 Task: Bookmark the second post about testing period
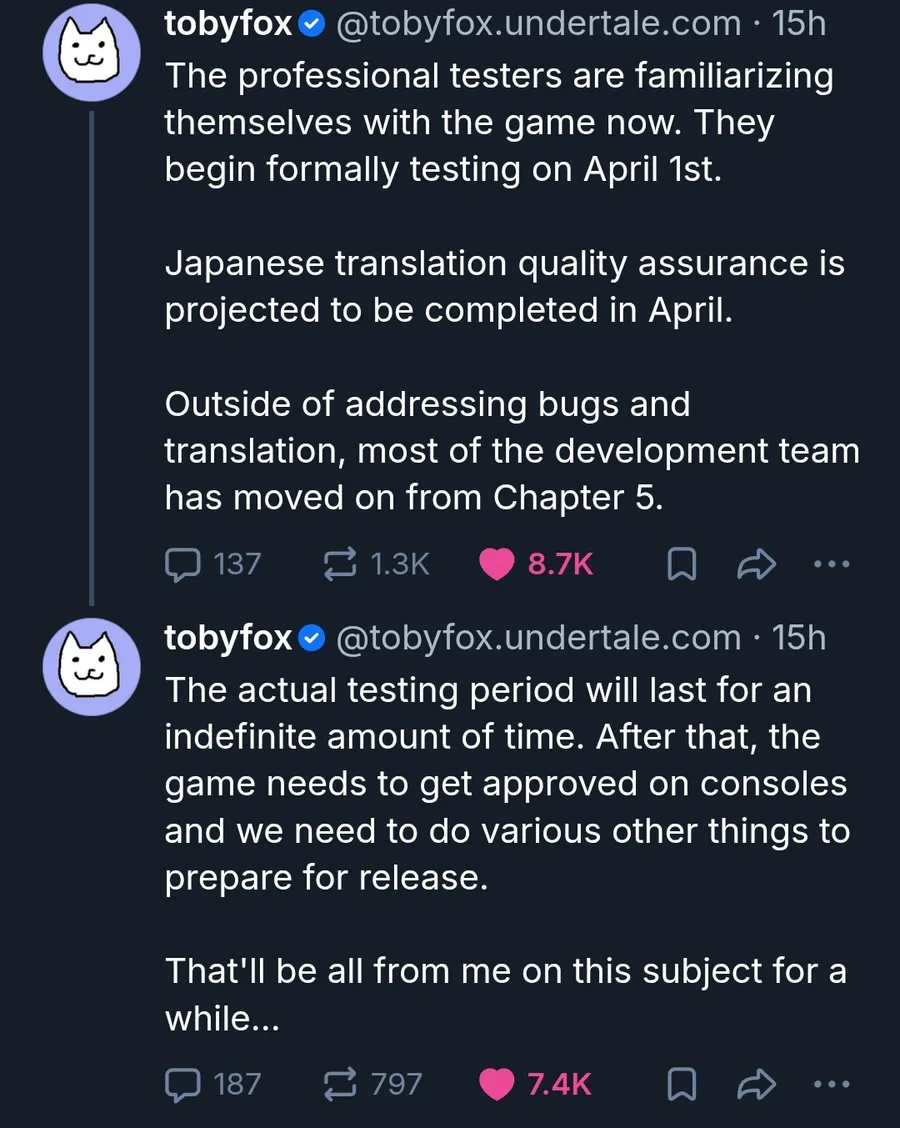click(x=681, y=1085)
